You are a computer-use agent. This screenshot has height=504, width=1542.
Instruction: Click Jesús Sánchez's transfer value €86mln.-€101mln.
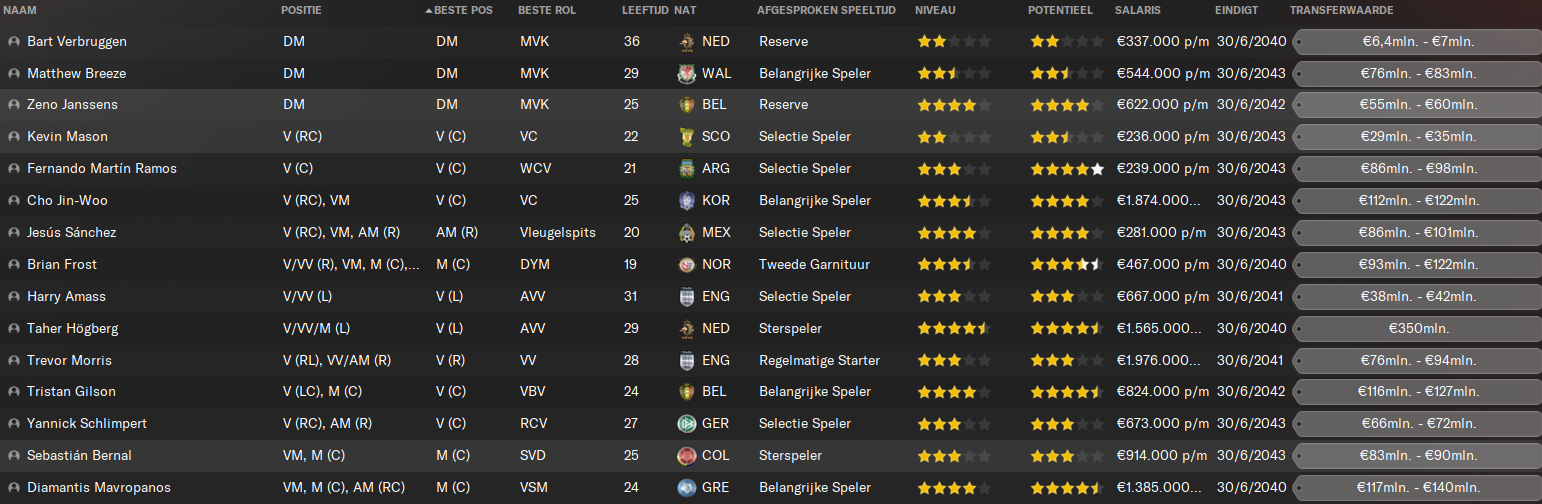coord(1417,233)
